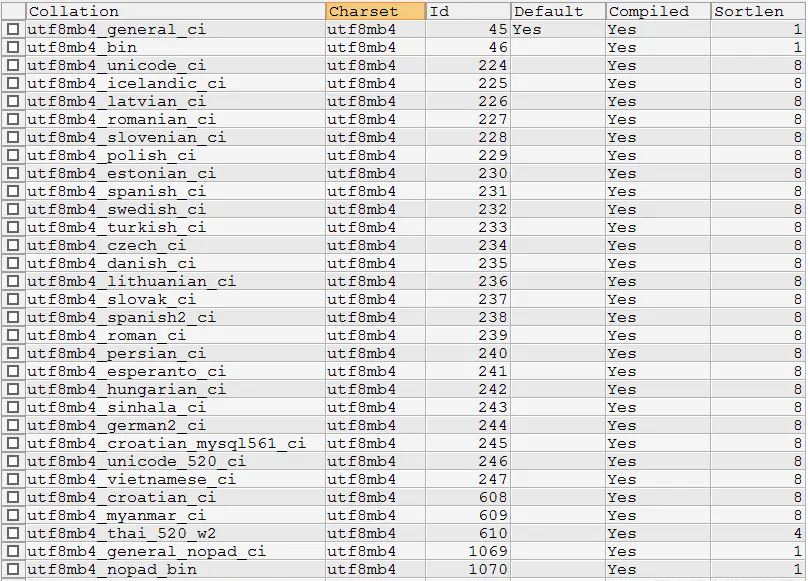
Task: Select Sortlen value 4 in thai row
Action: (x=756, y=533)
